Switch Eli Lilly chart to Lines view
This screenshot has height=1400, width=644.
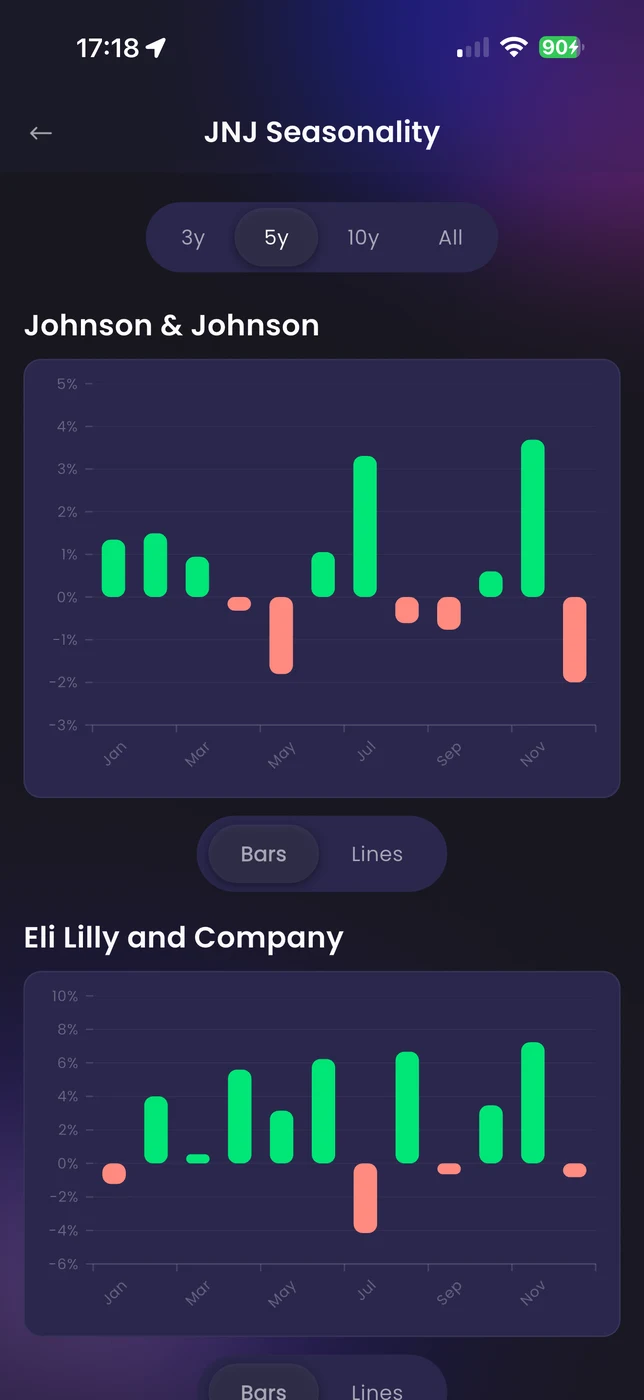[x=377, y=1390]
